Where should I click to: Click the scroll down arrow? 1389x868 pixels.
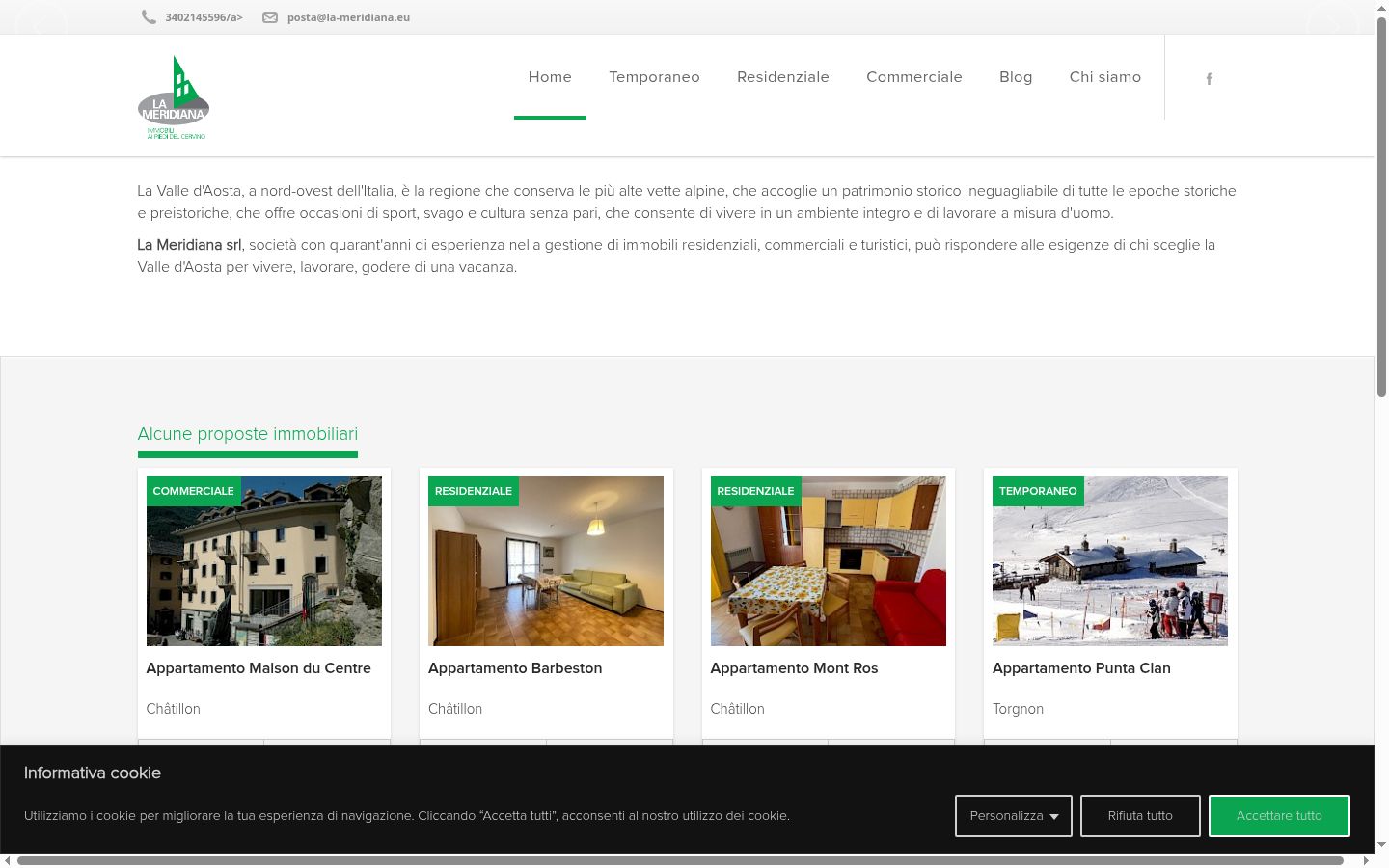click(1381, 845)
